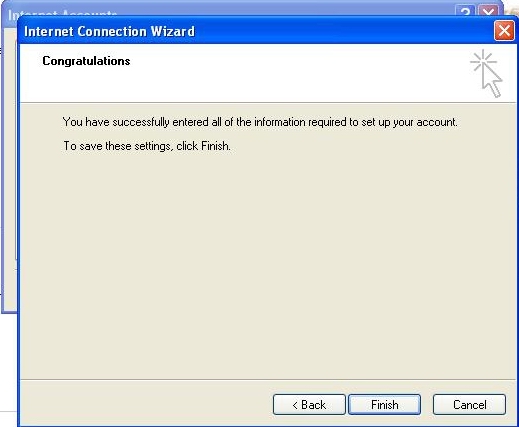
Task: Click the visible left edge of Internet Accounts window
Action: pos(9,167)
